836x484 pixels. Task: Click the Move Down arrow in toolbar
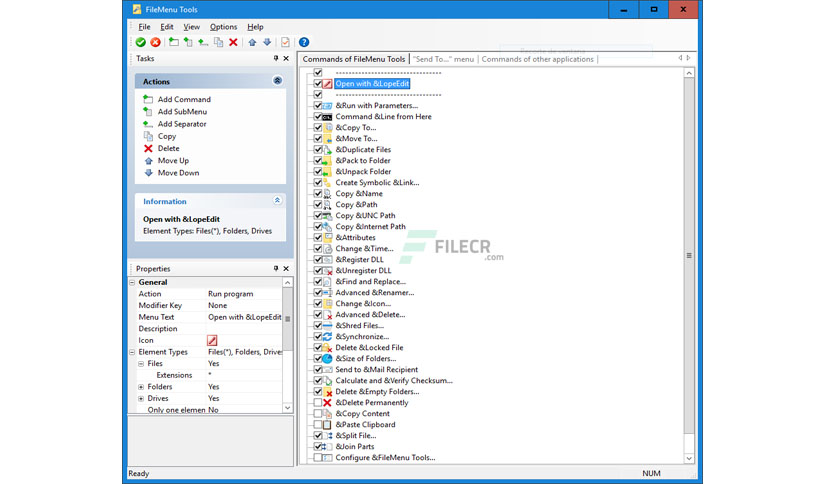[x=267, y=42]
